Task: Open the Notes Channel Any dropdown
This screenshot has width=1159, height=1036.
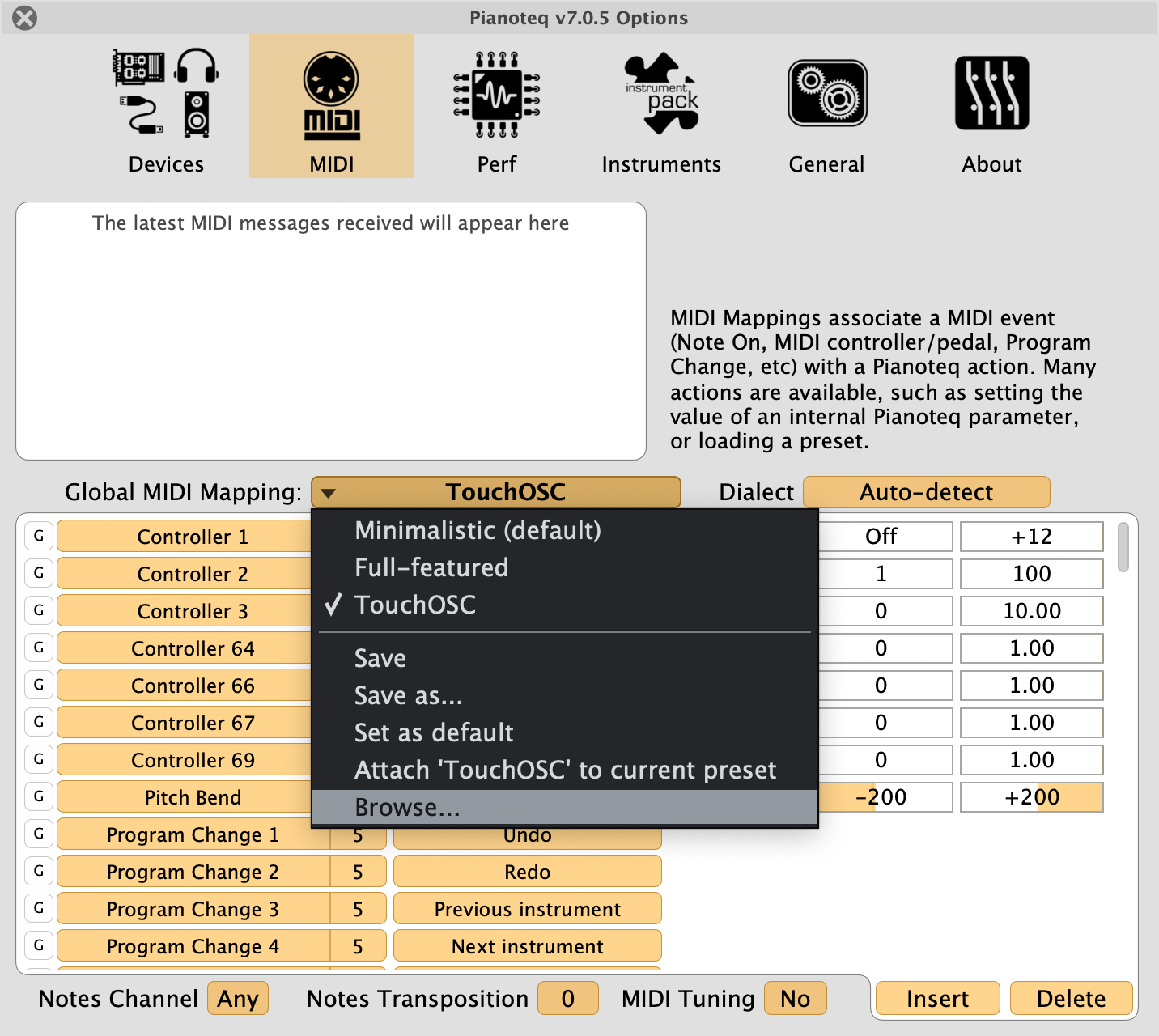Action: click(237, 998)
